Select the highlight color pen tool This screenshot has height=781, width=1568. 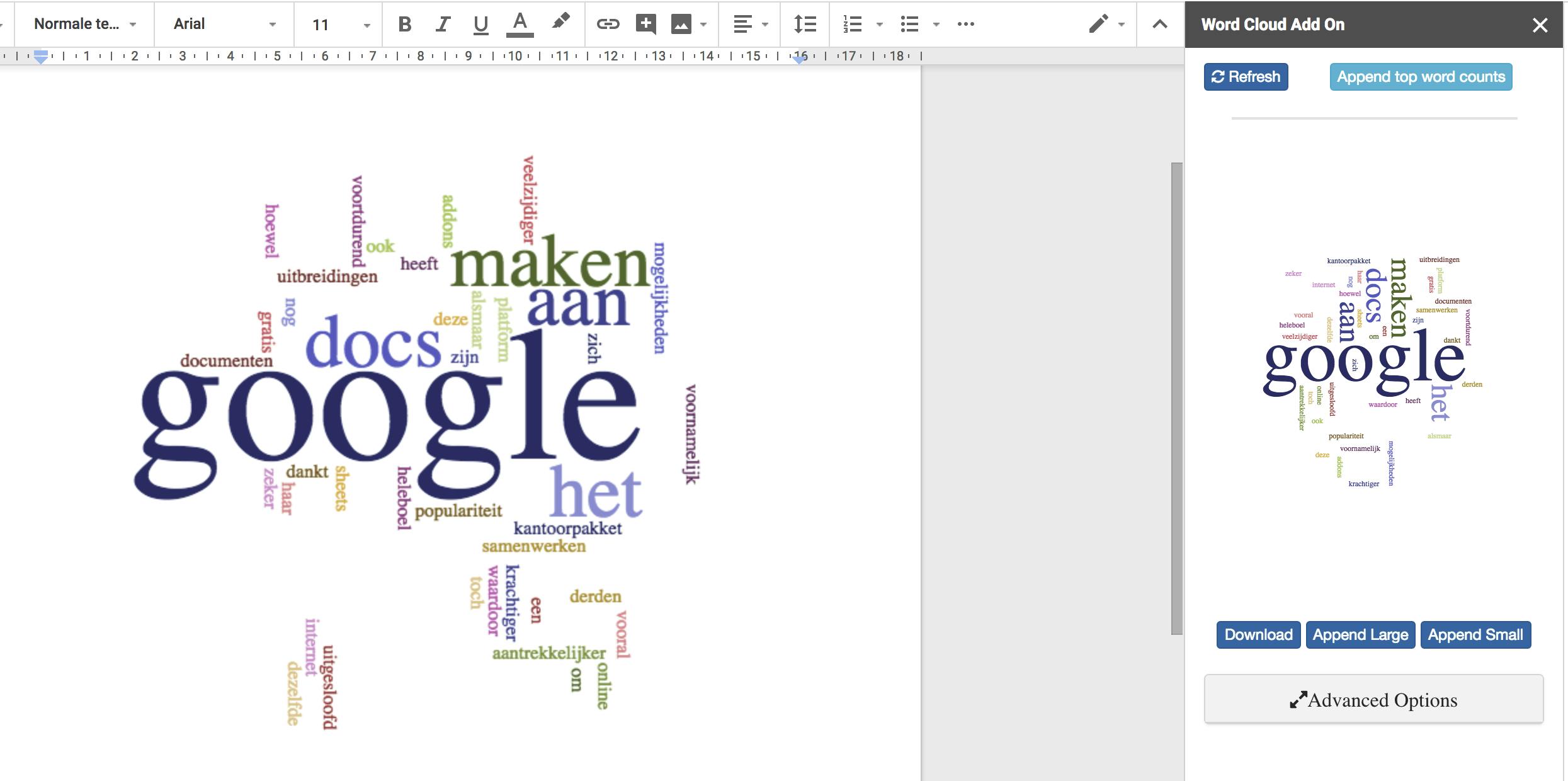coord(560,22)
